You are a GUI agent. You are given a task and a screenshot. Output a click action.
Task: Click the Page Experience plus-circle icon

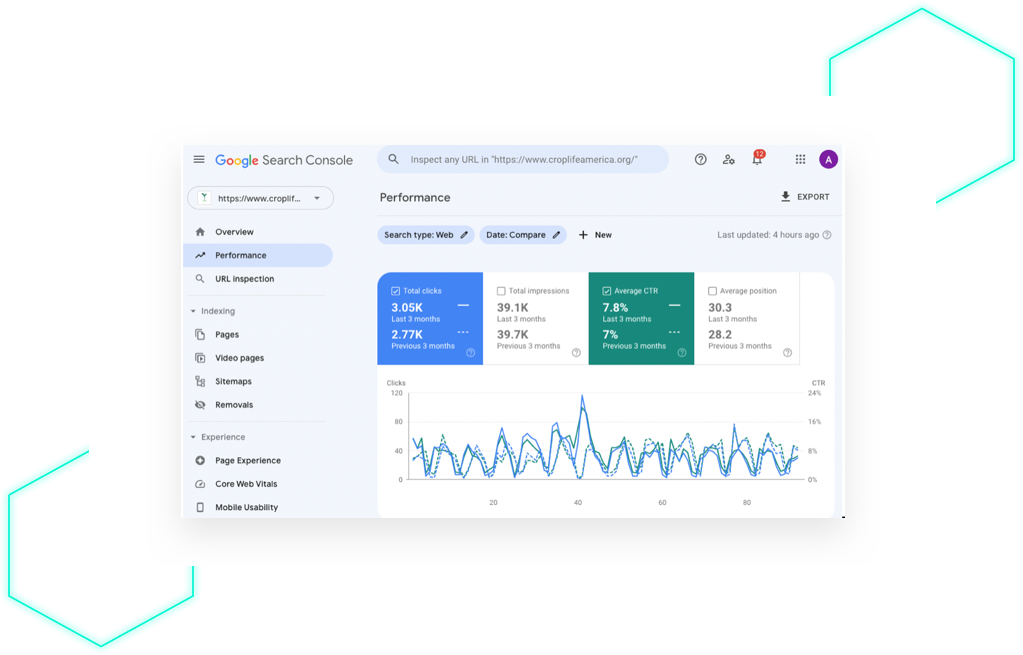[x=200, y=461]
